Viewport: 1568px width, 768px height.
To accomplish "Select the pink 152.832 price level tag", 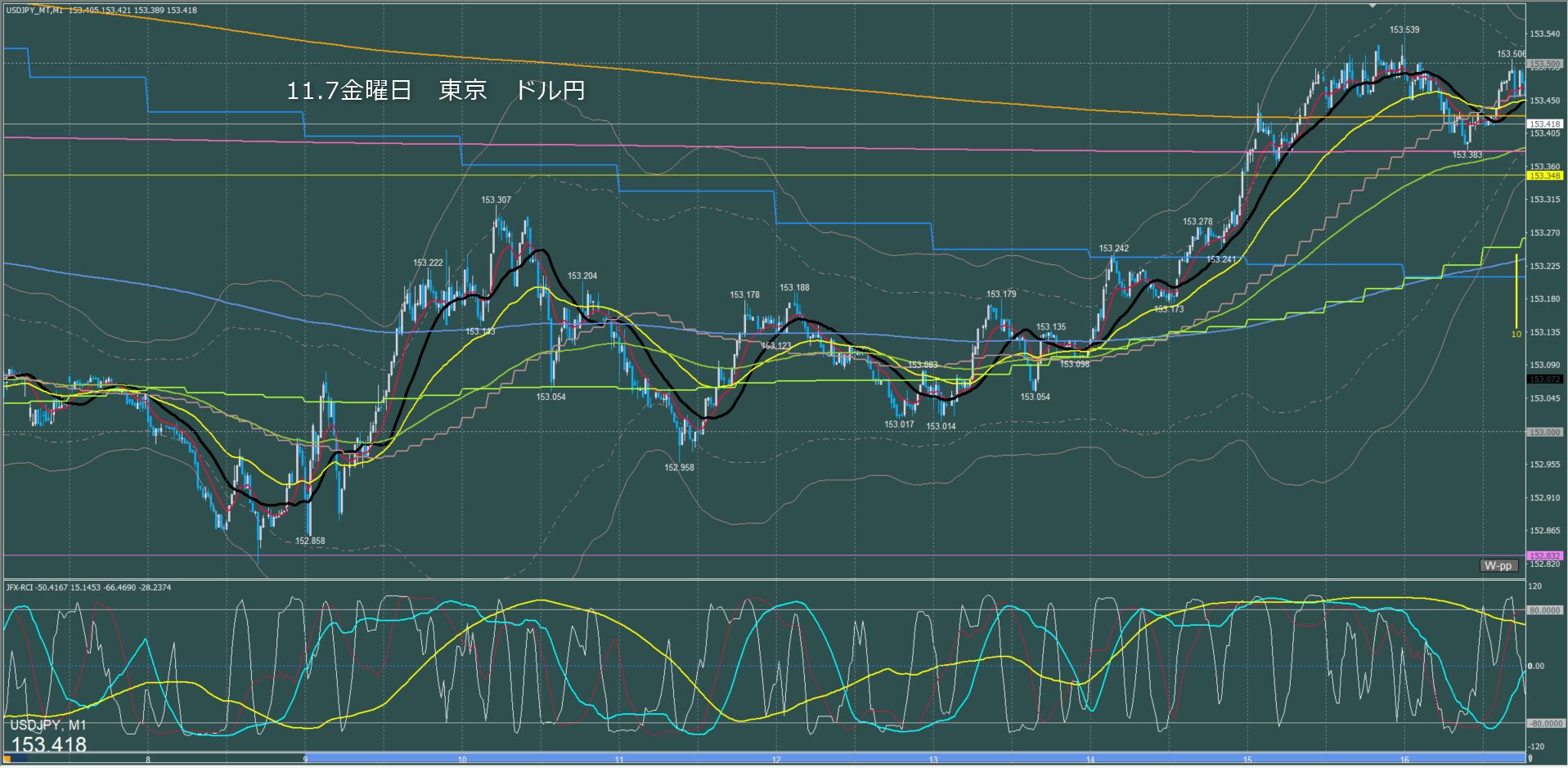I will point(1544,556).
